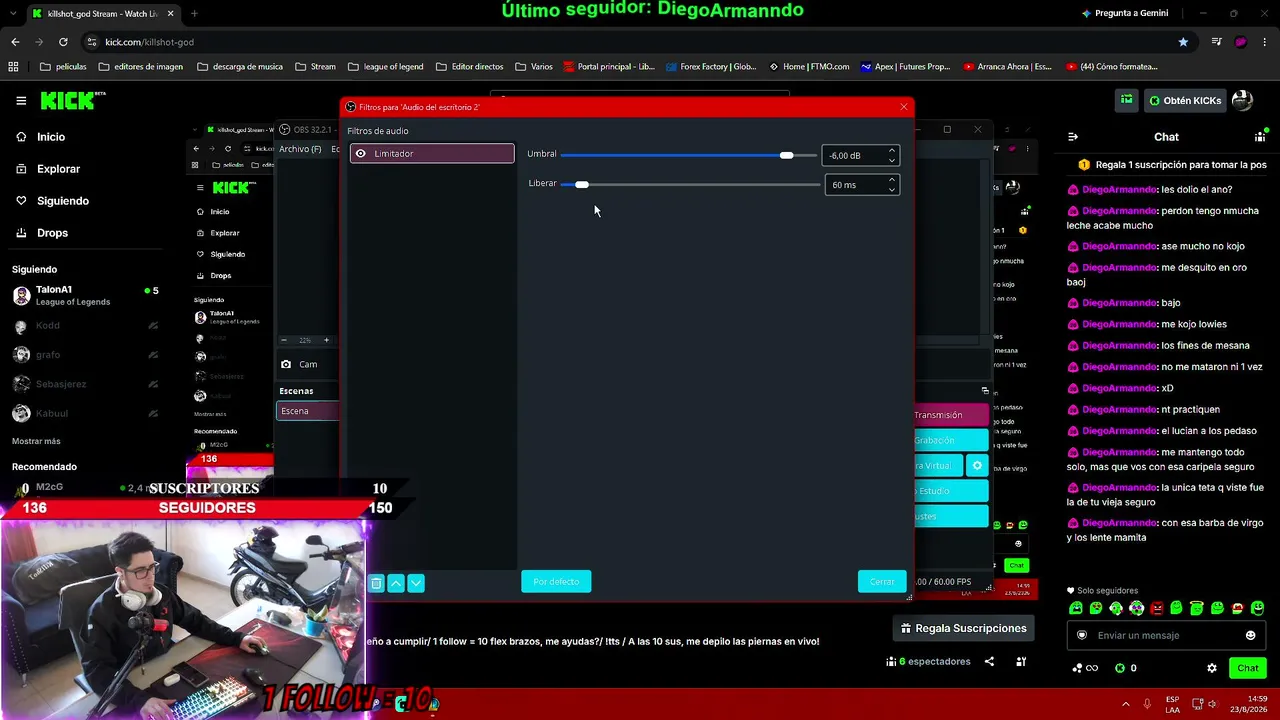Click Regala Suscripciones button
This screenshot has width=1280, height=720.
[x=963, y=628]
